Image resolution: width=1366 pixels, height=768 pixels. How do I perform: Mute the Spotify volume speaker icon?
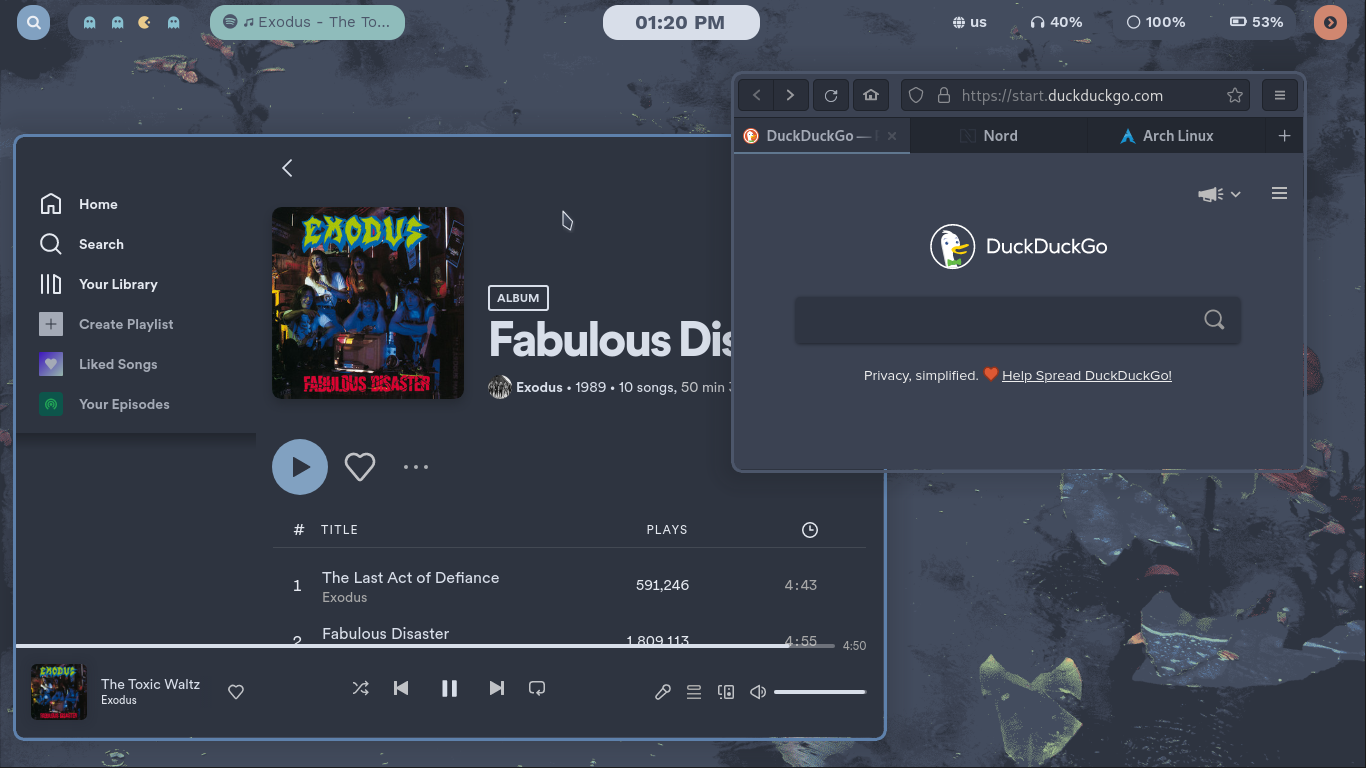[758, 692]
